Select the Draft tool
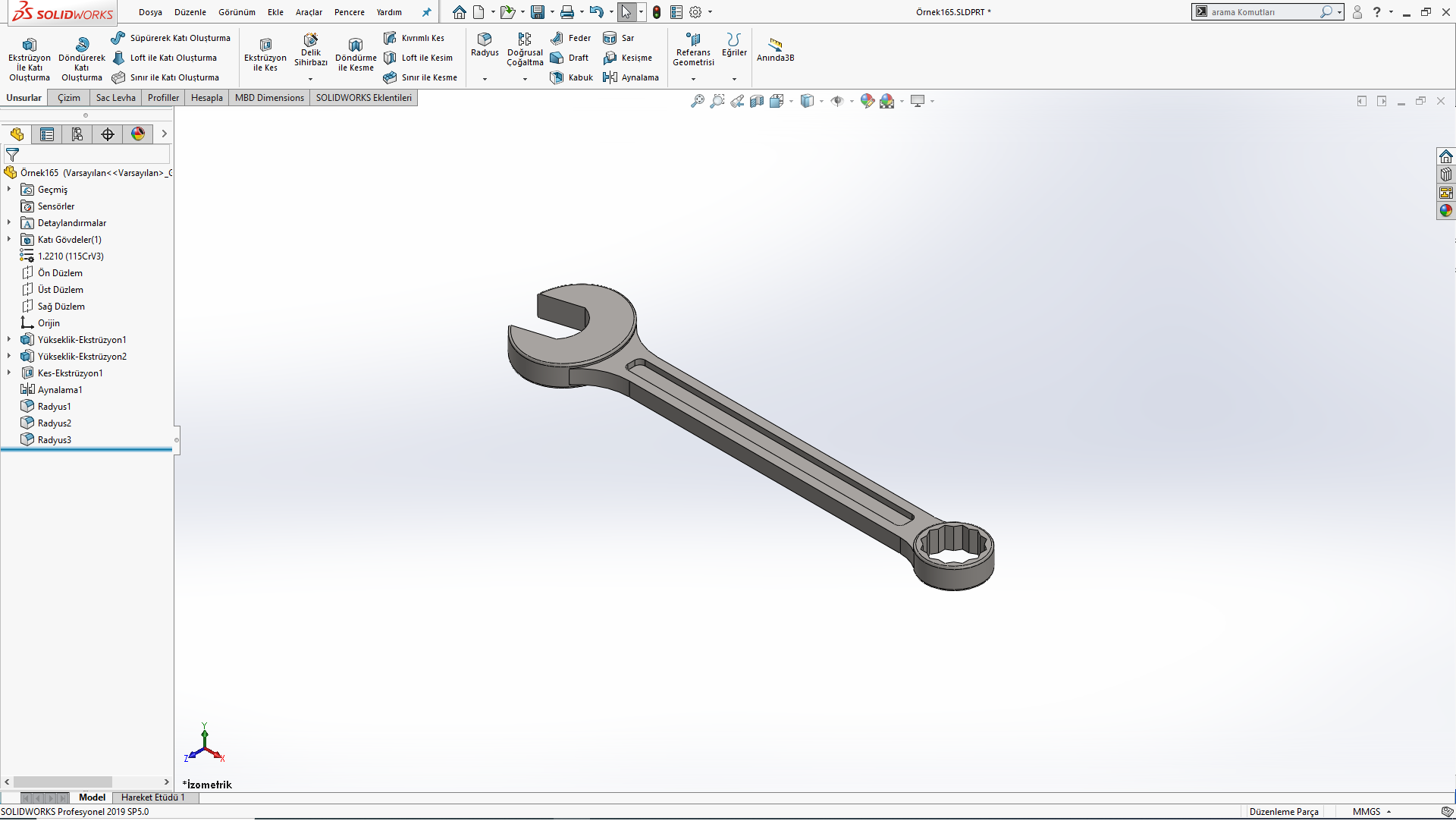Viewport: 1456px width, 821px height. click(x=570, y=58)
